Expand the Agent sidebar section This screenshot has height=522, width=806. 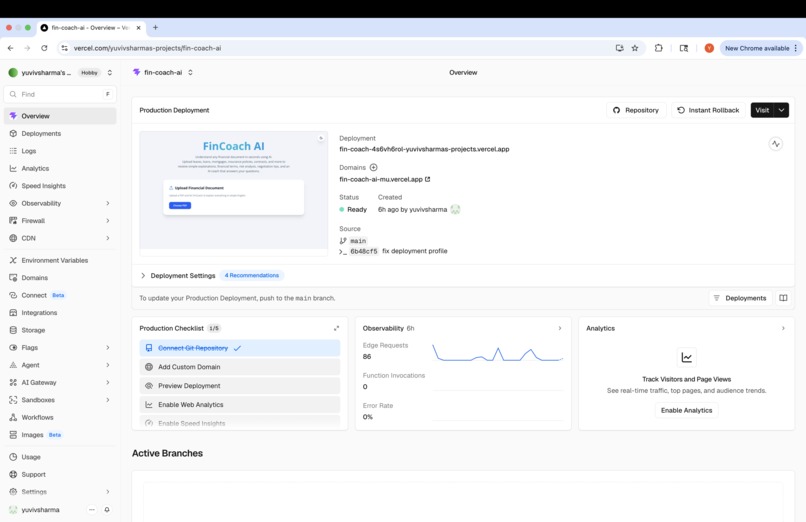click(107, 365)
